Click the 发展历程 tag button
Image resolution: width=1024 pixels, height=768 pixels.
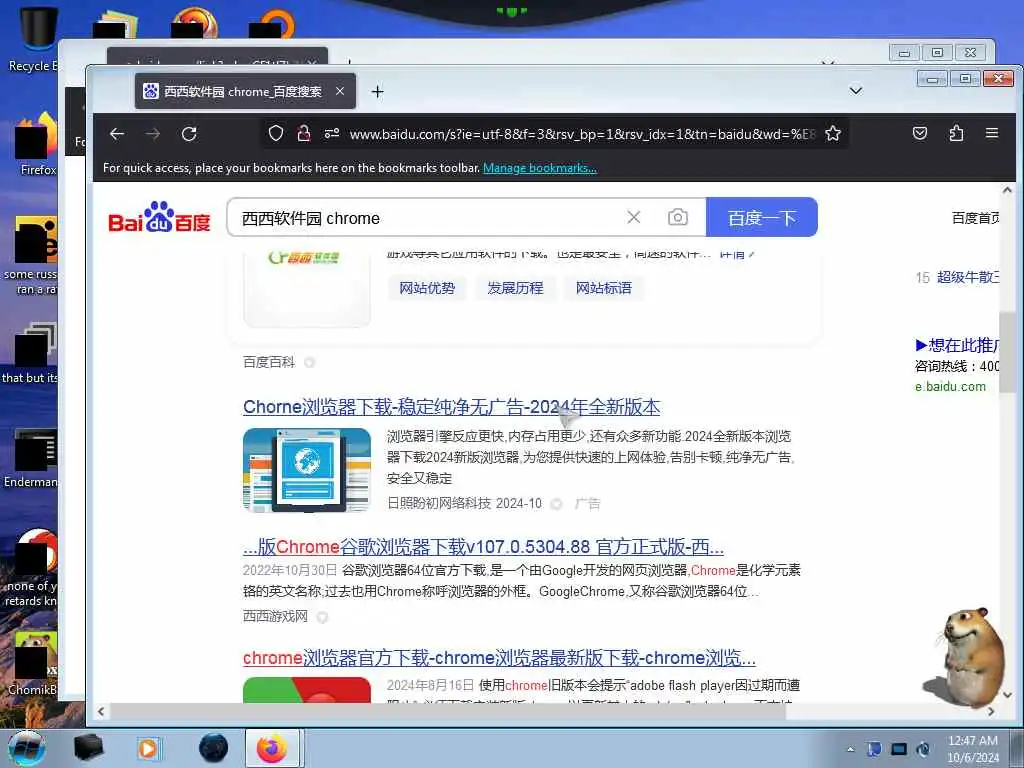[x=515, y=288]
